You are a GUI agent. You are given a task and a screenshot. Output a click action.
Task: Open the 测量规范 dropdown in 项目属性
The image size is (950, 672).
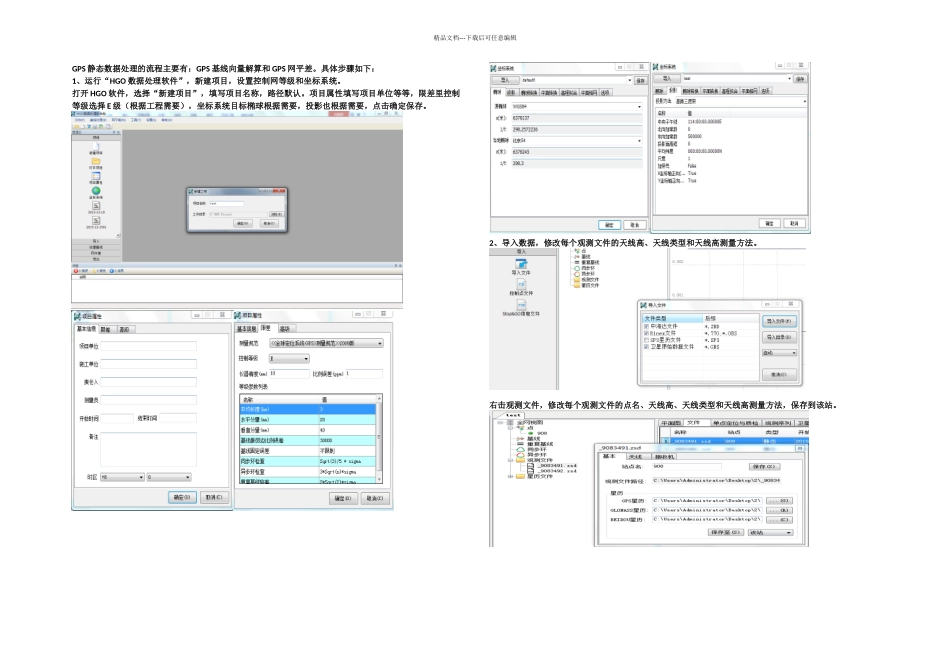(x=326, y=343)
